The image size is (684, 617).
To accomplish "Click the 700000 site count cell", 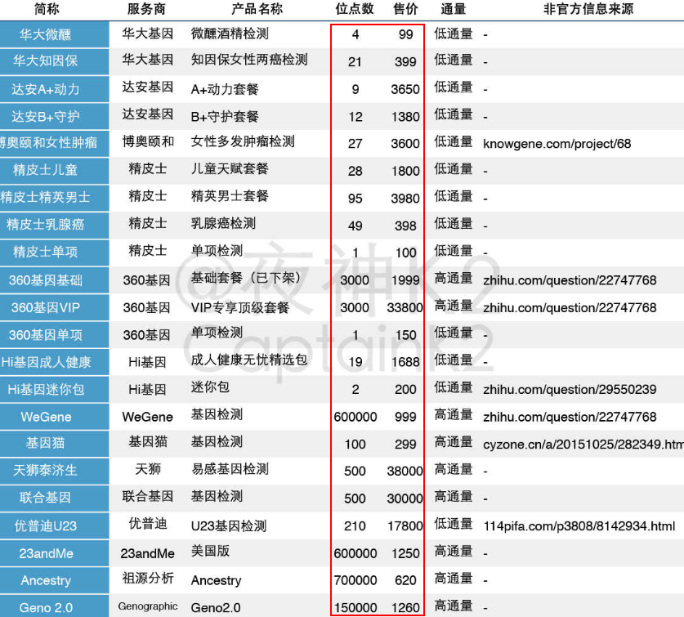I will [355, 580].
